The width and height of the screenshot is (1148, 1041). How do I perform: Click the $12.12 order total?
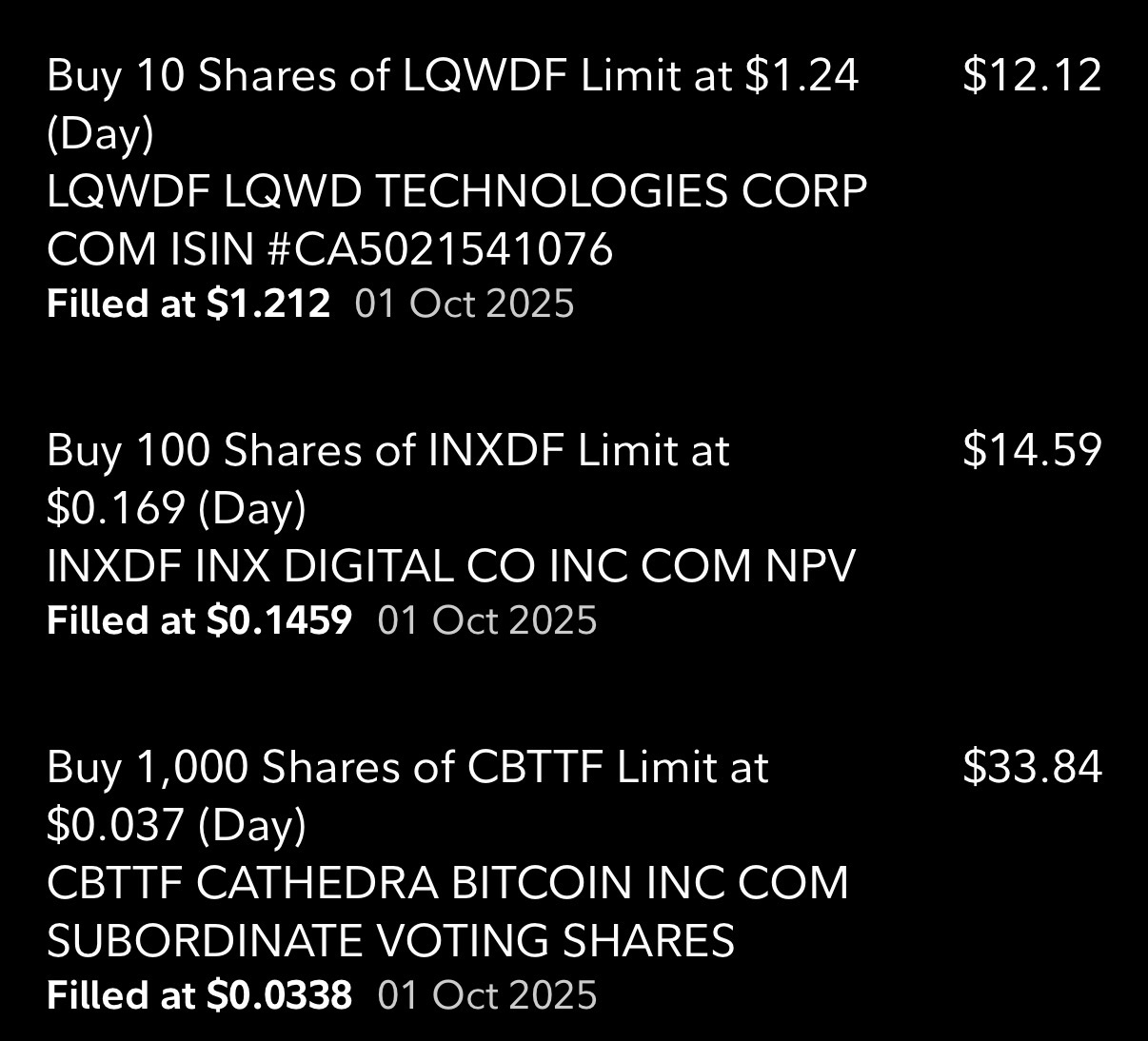pyautogui.click(x=1032, y=74)
